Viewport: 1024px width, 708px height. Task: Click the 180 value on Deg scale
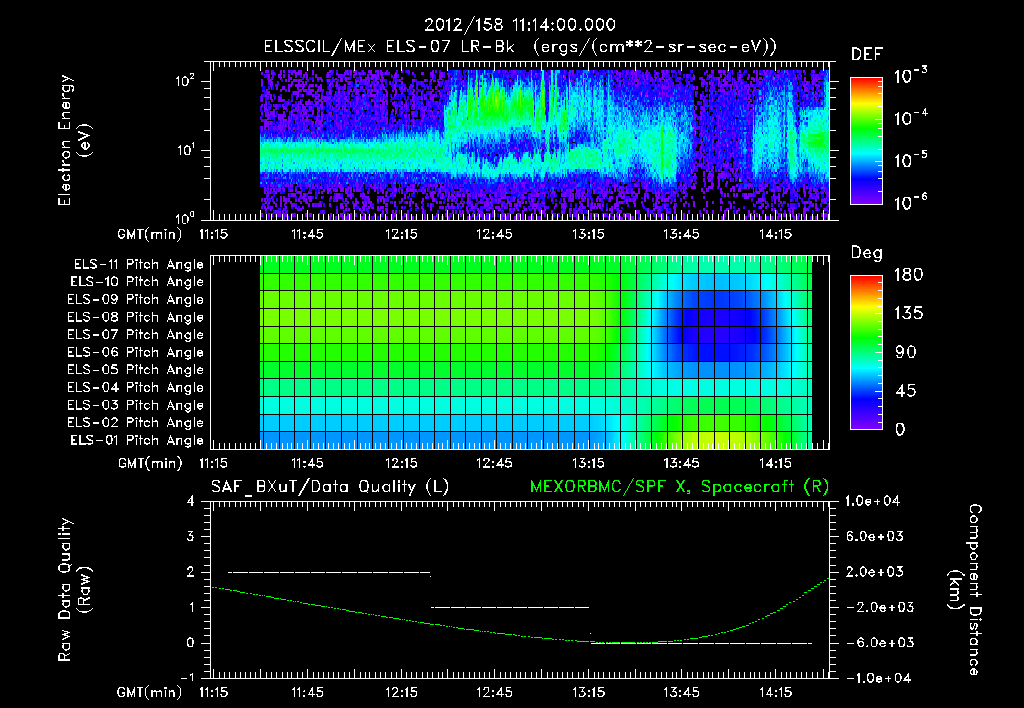point(908,275)
